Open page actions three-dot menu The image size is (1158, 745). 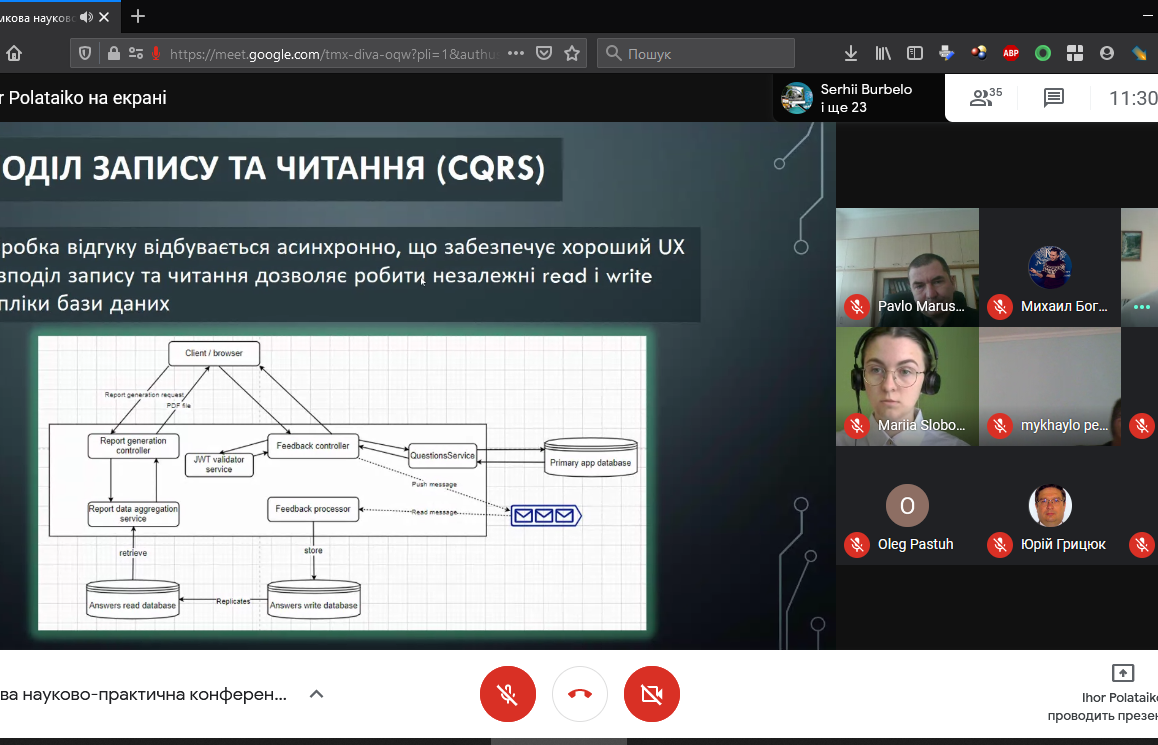click(x=517, y=53)
